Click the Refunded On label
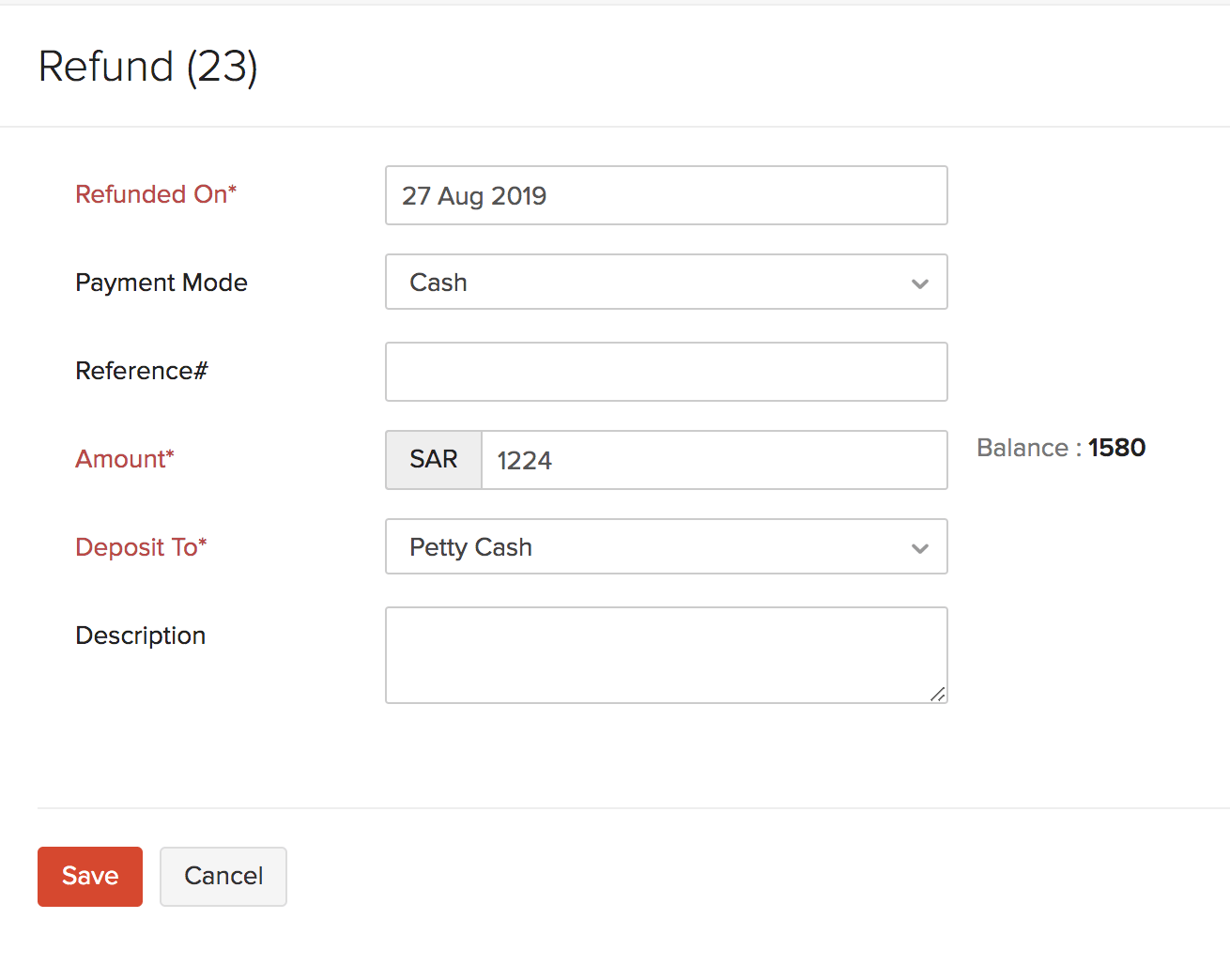 (x=156, y=194)
